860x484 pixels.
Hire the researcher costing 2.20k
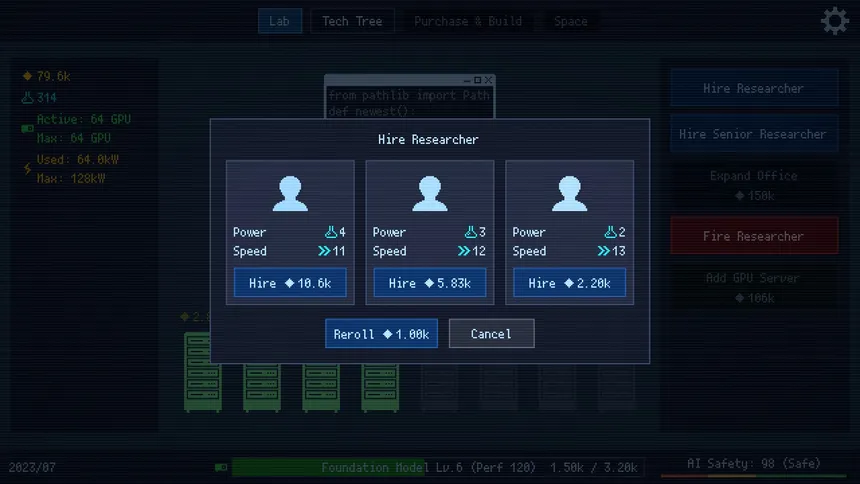[x=569, y=283]
